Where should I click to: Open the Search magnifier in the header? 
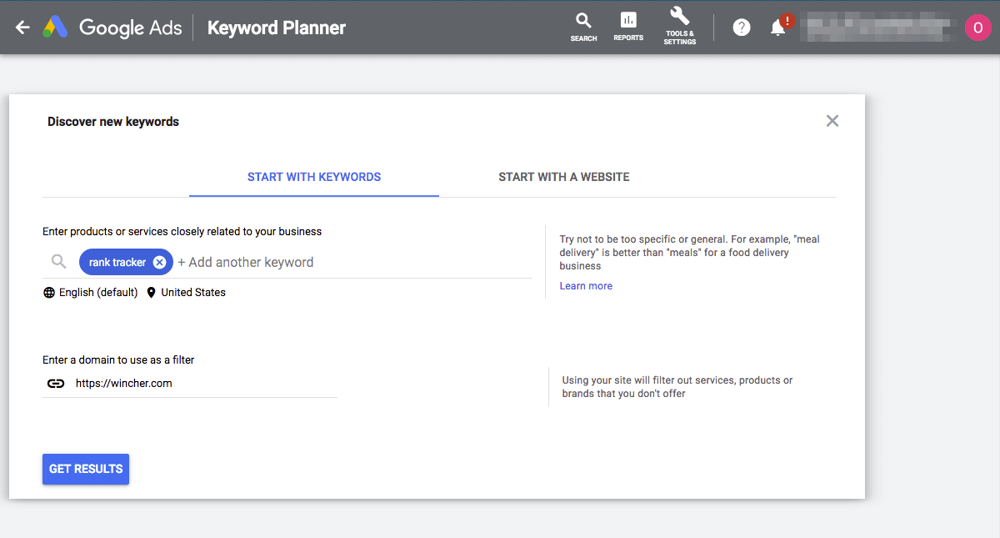point(584,27)
